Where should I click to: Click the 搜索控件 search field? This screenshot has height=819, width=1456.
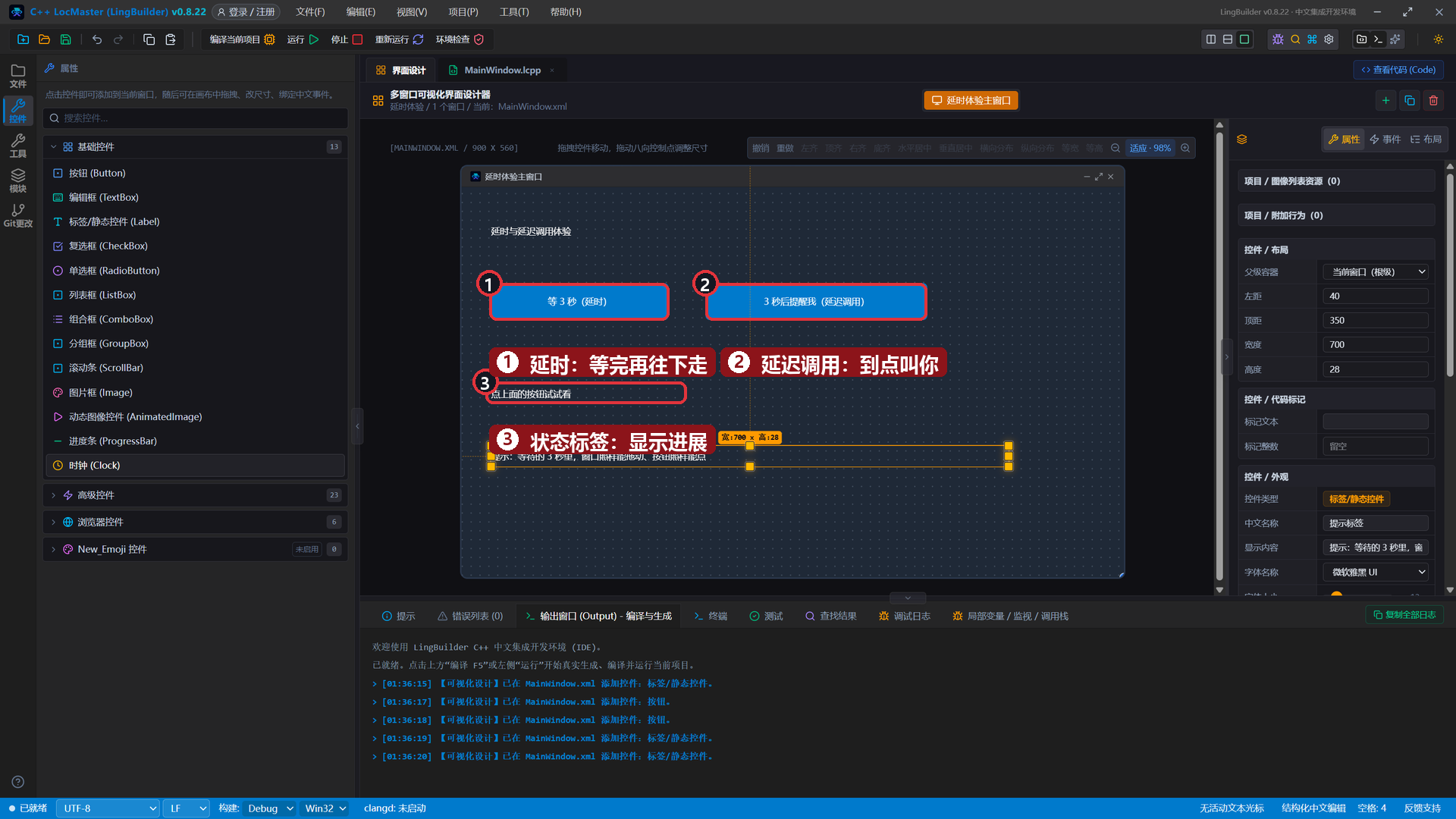196,118
